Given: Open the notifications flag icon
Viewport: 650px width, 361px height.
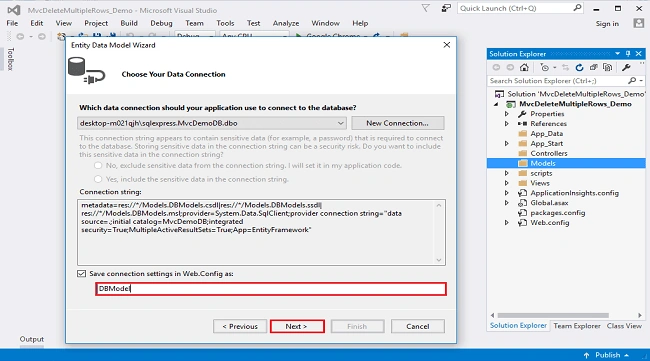Looking at the screenshot, I should click(x=425, y=8).
